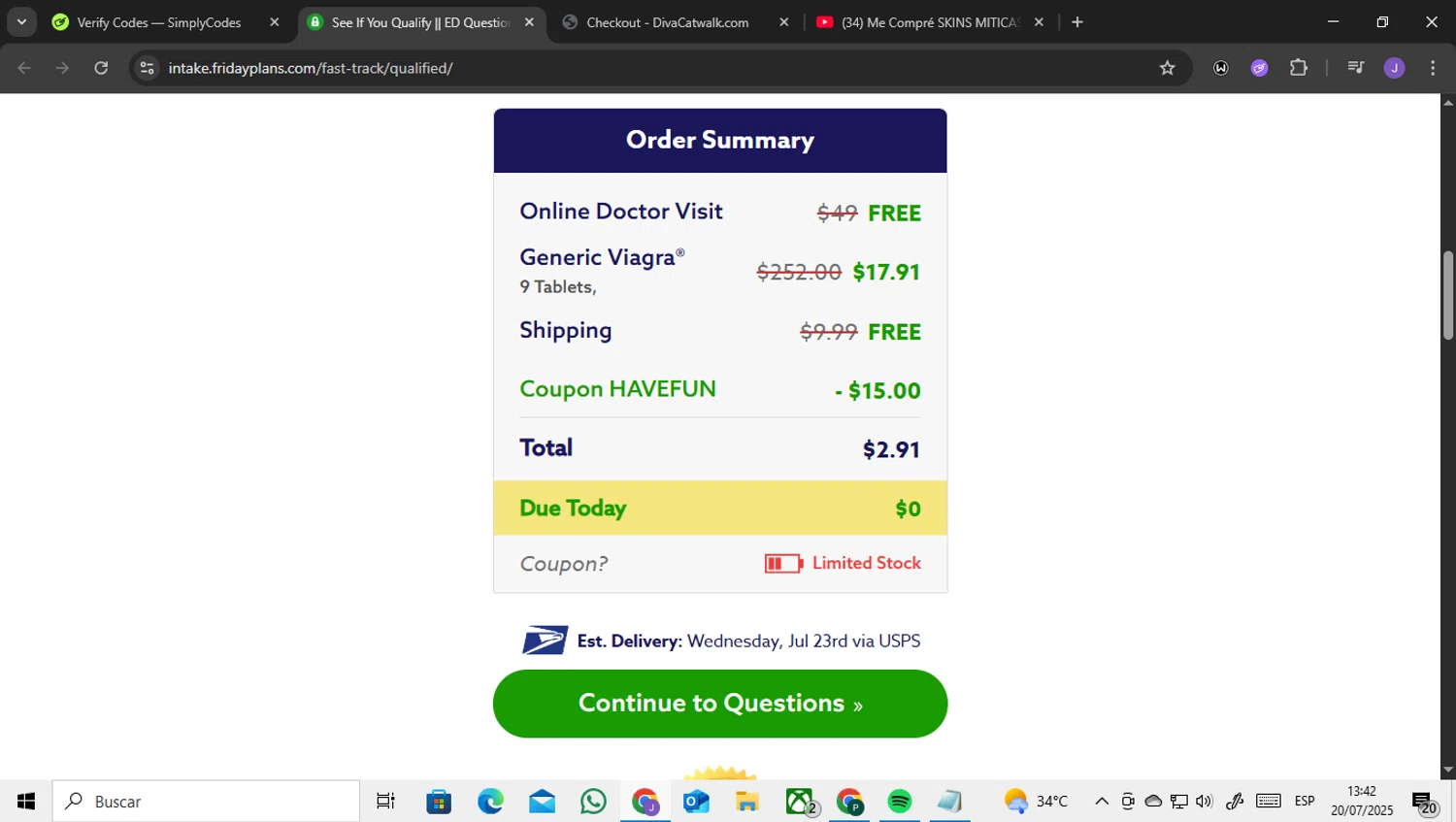The height and width of the screenshot is (822, 1456).
Task: Open the tab search dropdown arrow
Action: 21,21
